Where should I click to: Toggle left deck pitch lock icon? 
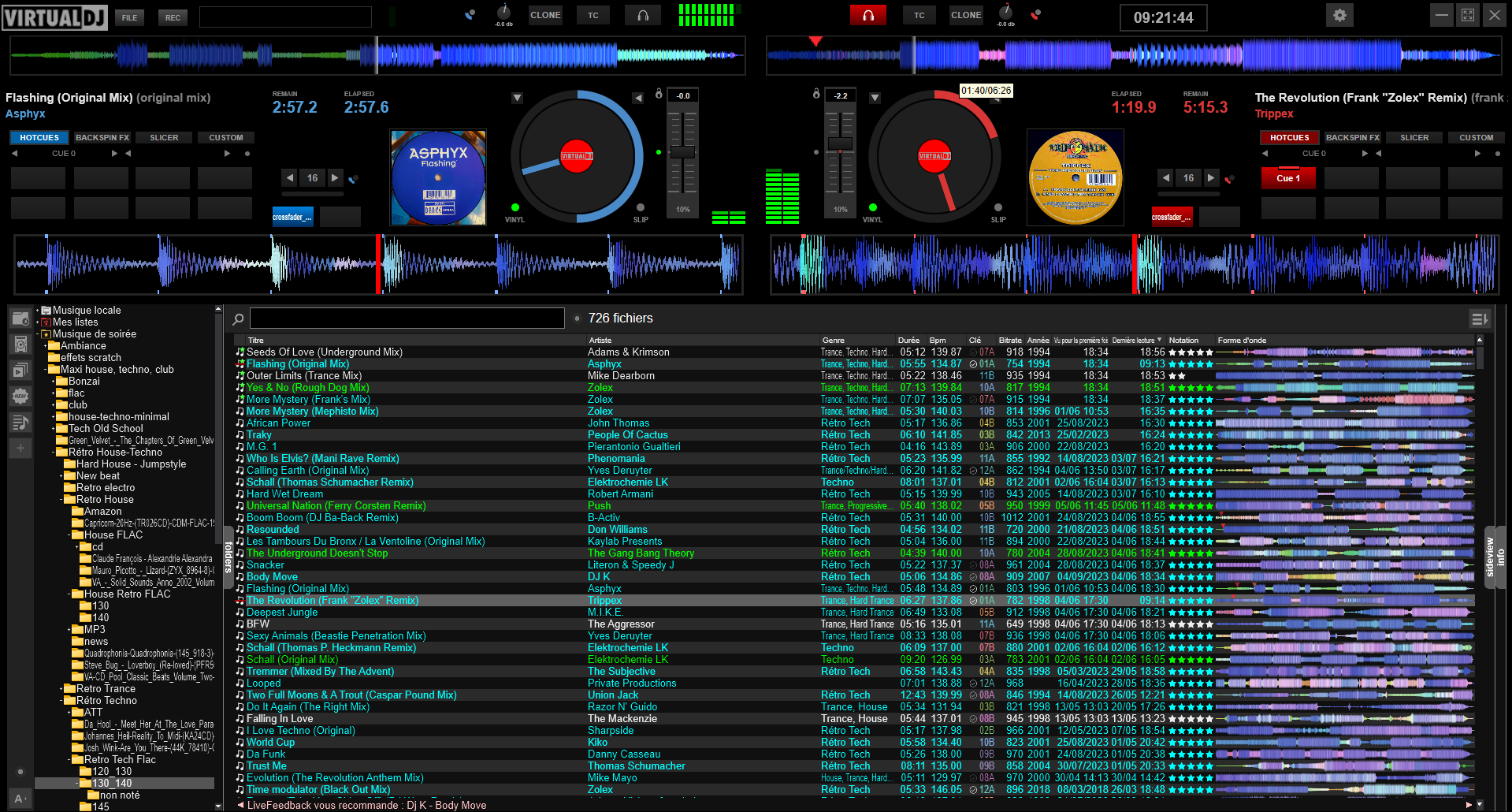tap(659, 94)
